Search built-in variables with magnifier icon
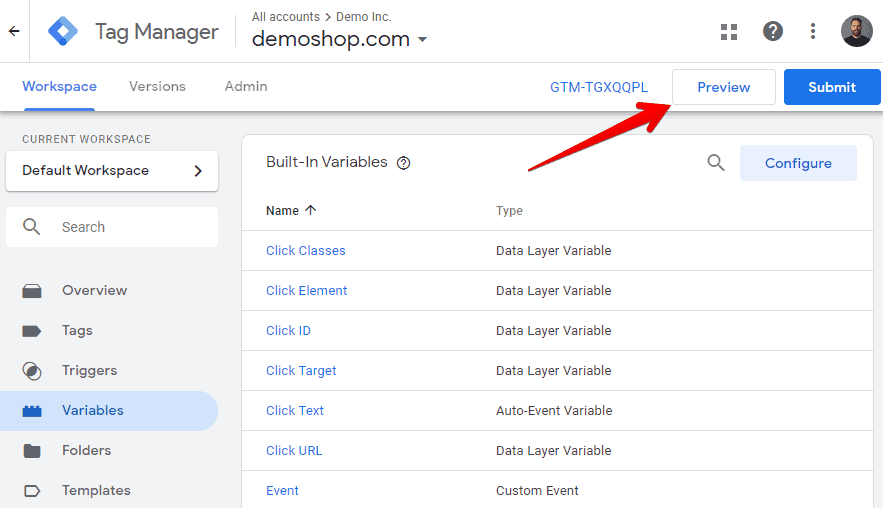This screenshot has height=508, width=883. pyautogui.click(x=716, y=163)
